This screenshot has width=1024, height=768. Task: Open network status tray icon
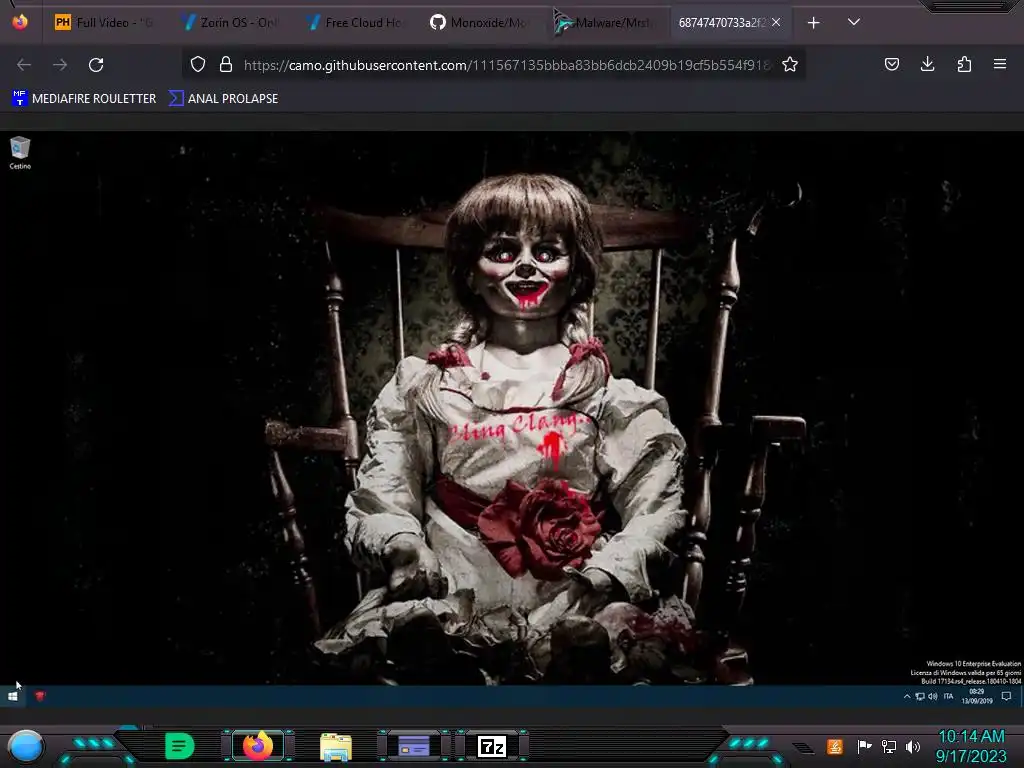pyautogui.click(x=889, y=746)
